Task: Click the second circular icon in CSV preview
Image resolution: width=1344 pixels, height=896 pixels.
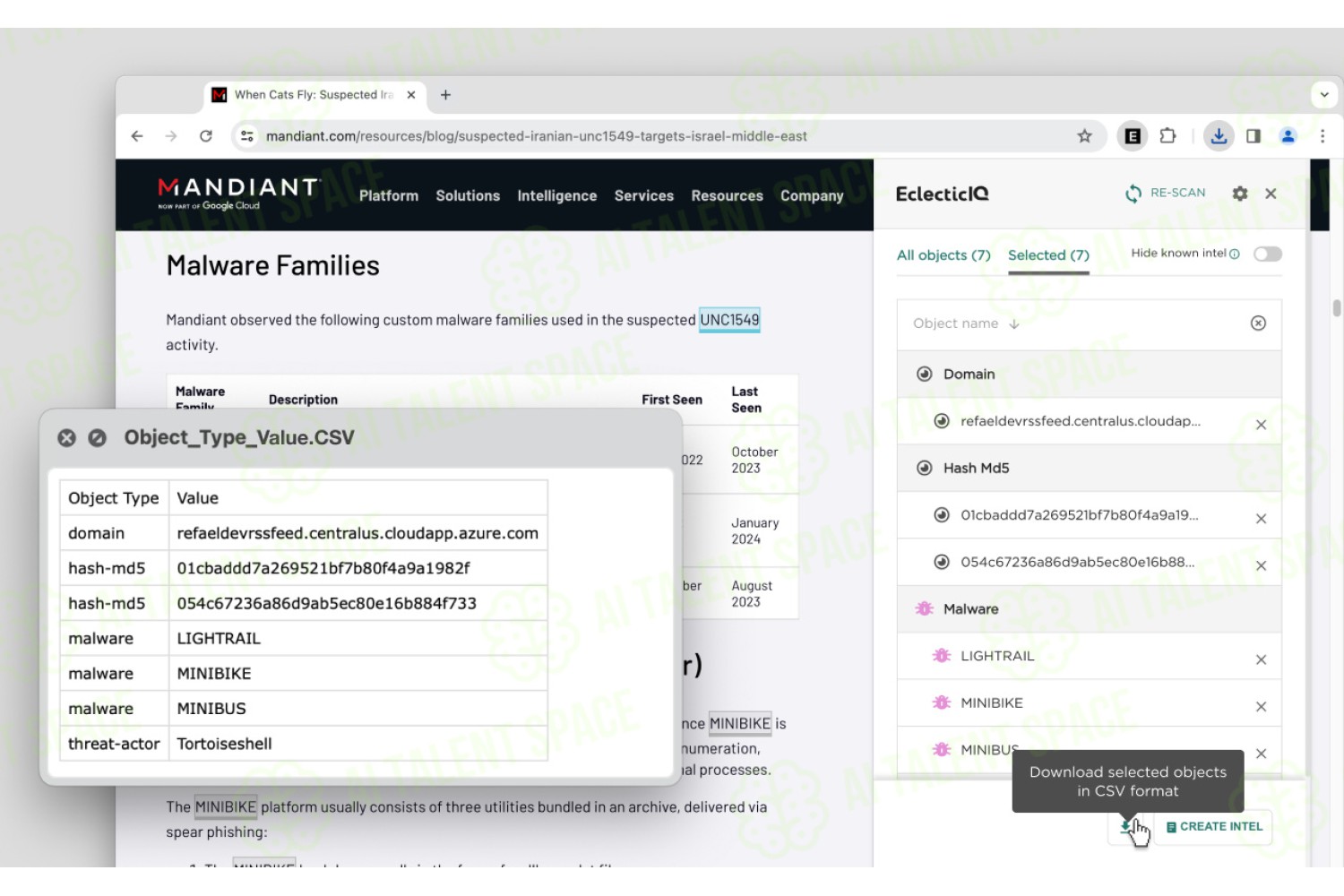Action: [98, 438]
